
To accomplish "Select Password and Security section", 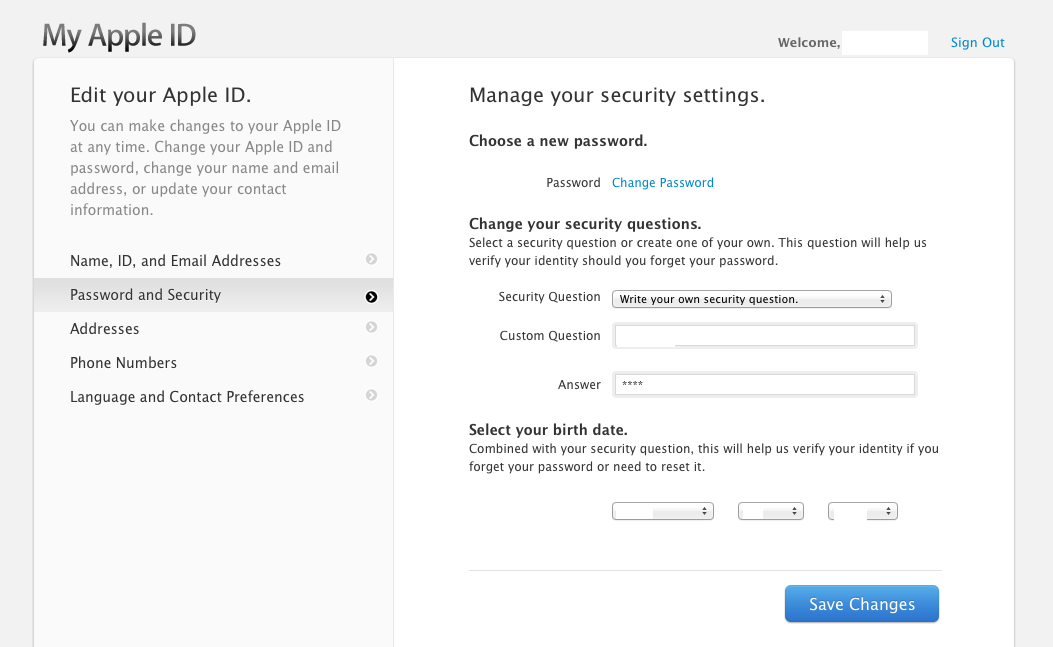I will 214,295.
